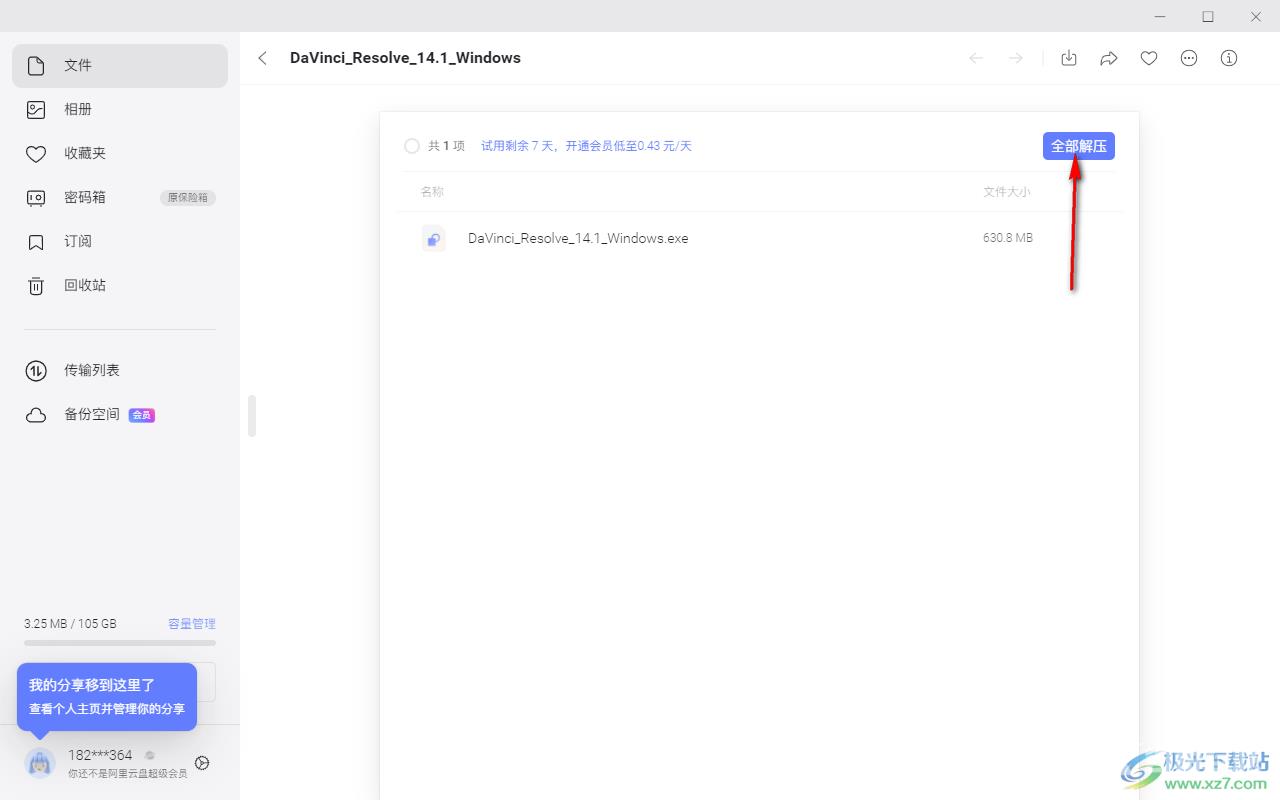The height and width of the screenshot is (800, 1280).
Task: Click the 名称 column header
Action: click(x=432, y=191)
